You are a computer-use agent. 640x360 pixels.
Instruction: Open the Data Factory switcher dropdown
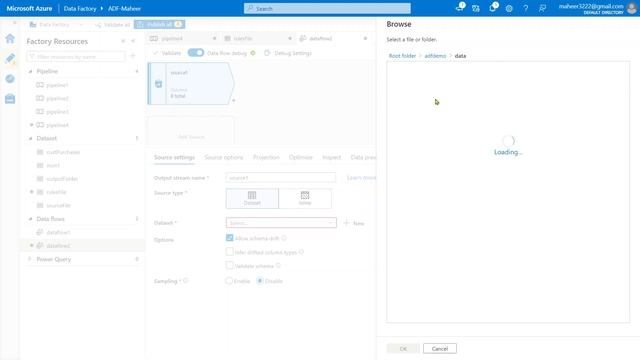[x=55, y=25]
